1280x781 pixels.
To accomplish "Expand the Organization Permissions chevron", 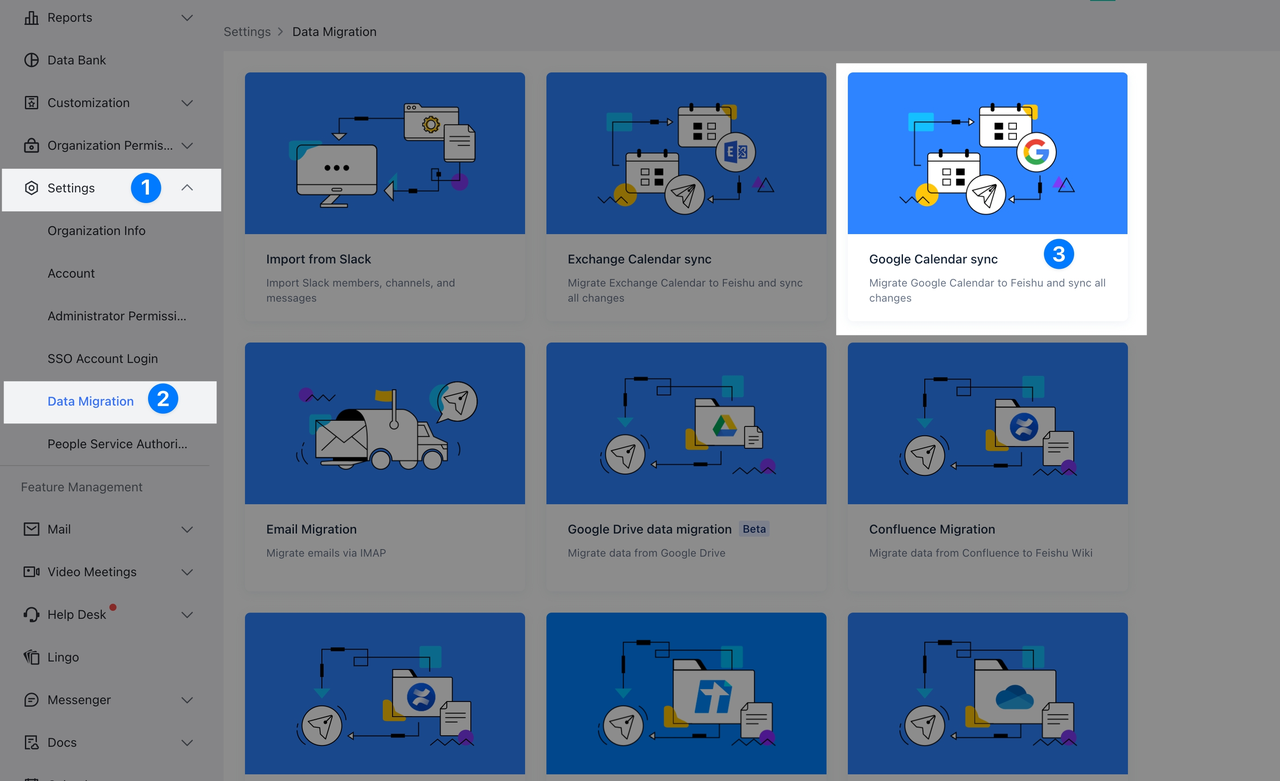I will [x=187, y=146].
